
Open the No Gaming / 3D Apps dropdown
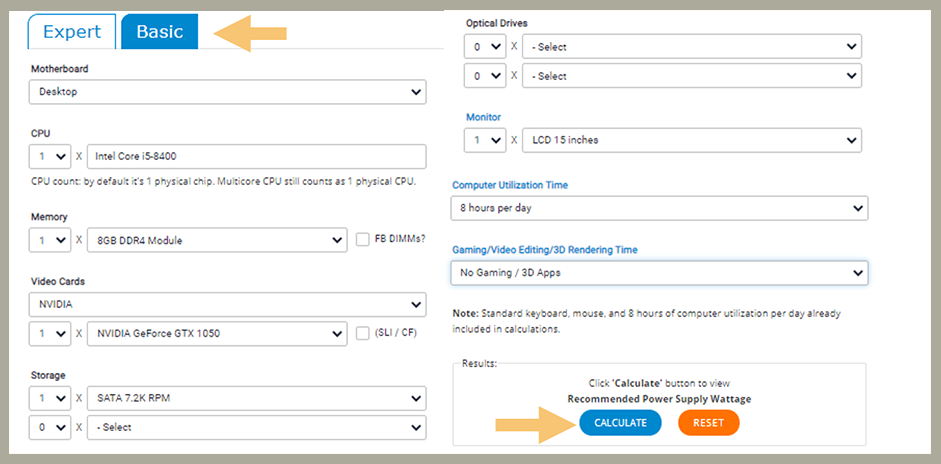(660, 273)
